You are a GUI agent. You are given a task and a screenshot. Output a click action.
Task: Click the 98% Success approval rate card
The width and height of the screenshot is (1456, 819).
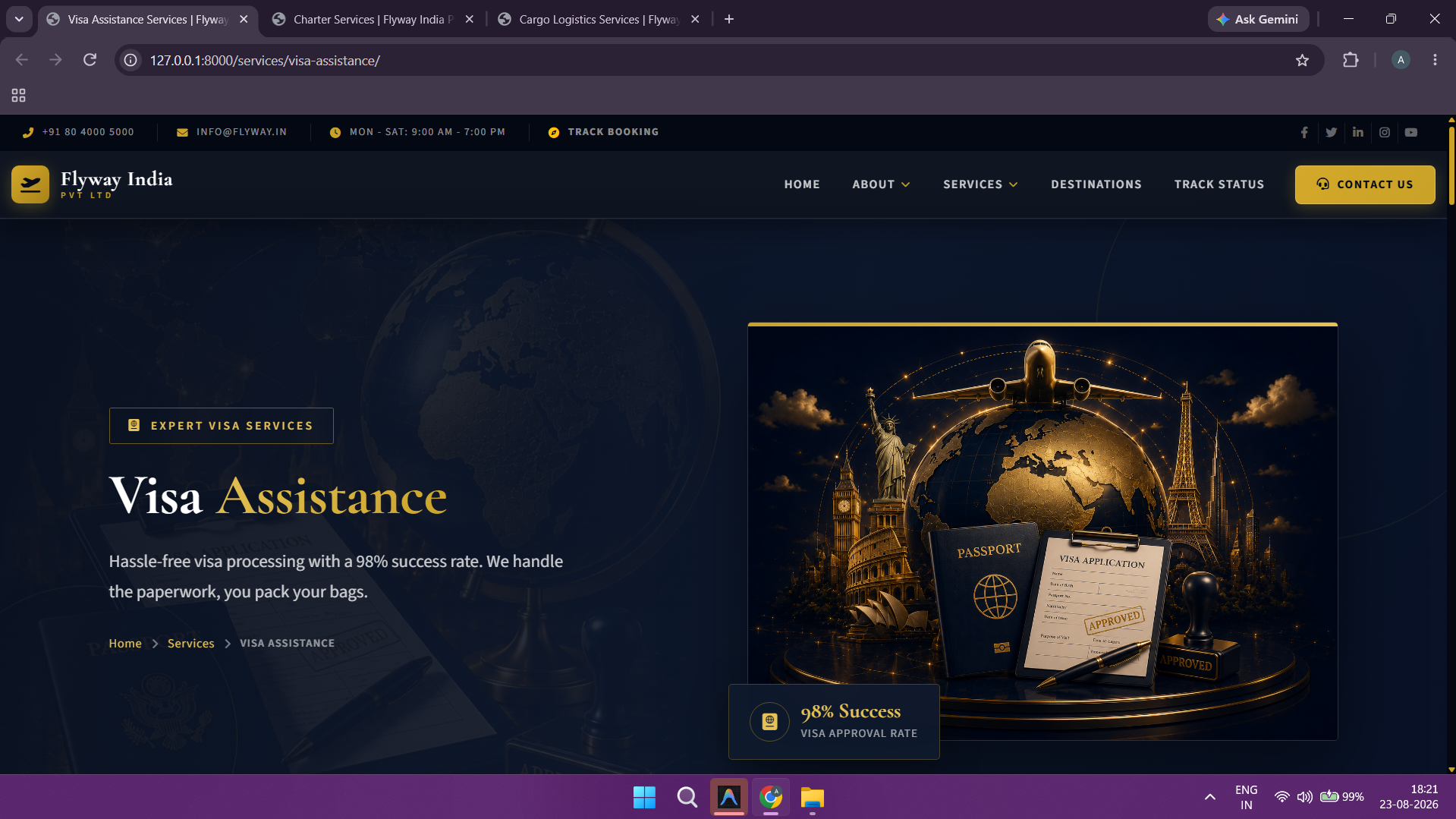[x=834, y=722]
